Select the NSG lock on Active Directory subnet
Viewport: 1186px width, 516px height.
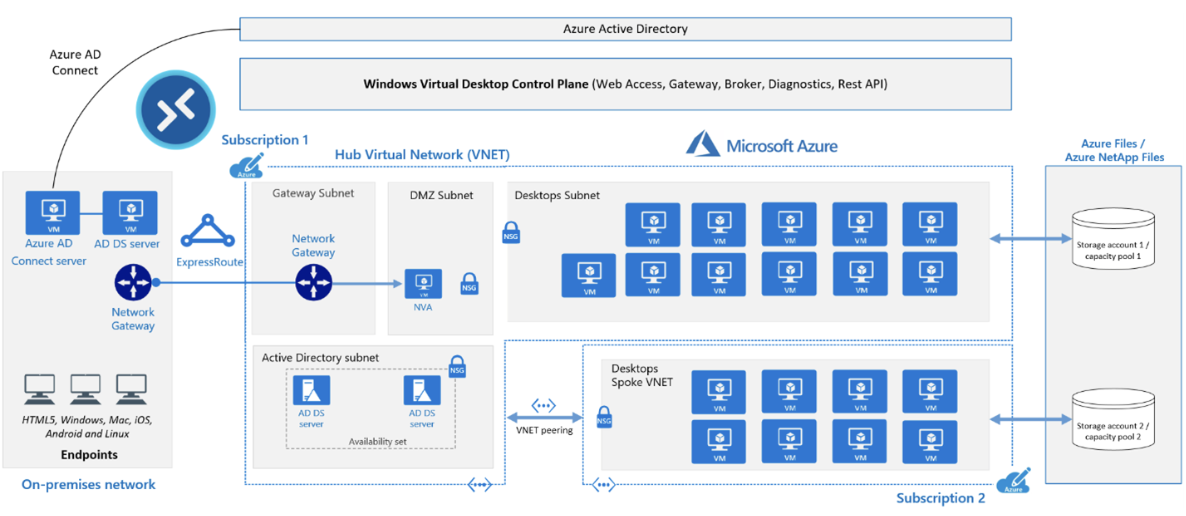[x=457, y=366]
